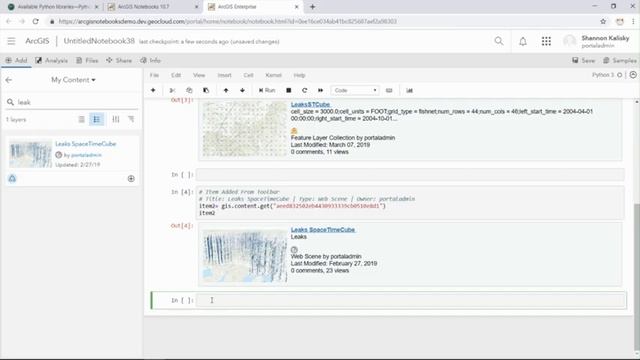Click the portaladmin owner link in side panel
The height and width of the screenshot is (360, 640).
(x=86, y=155)
